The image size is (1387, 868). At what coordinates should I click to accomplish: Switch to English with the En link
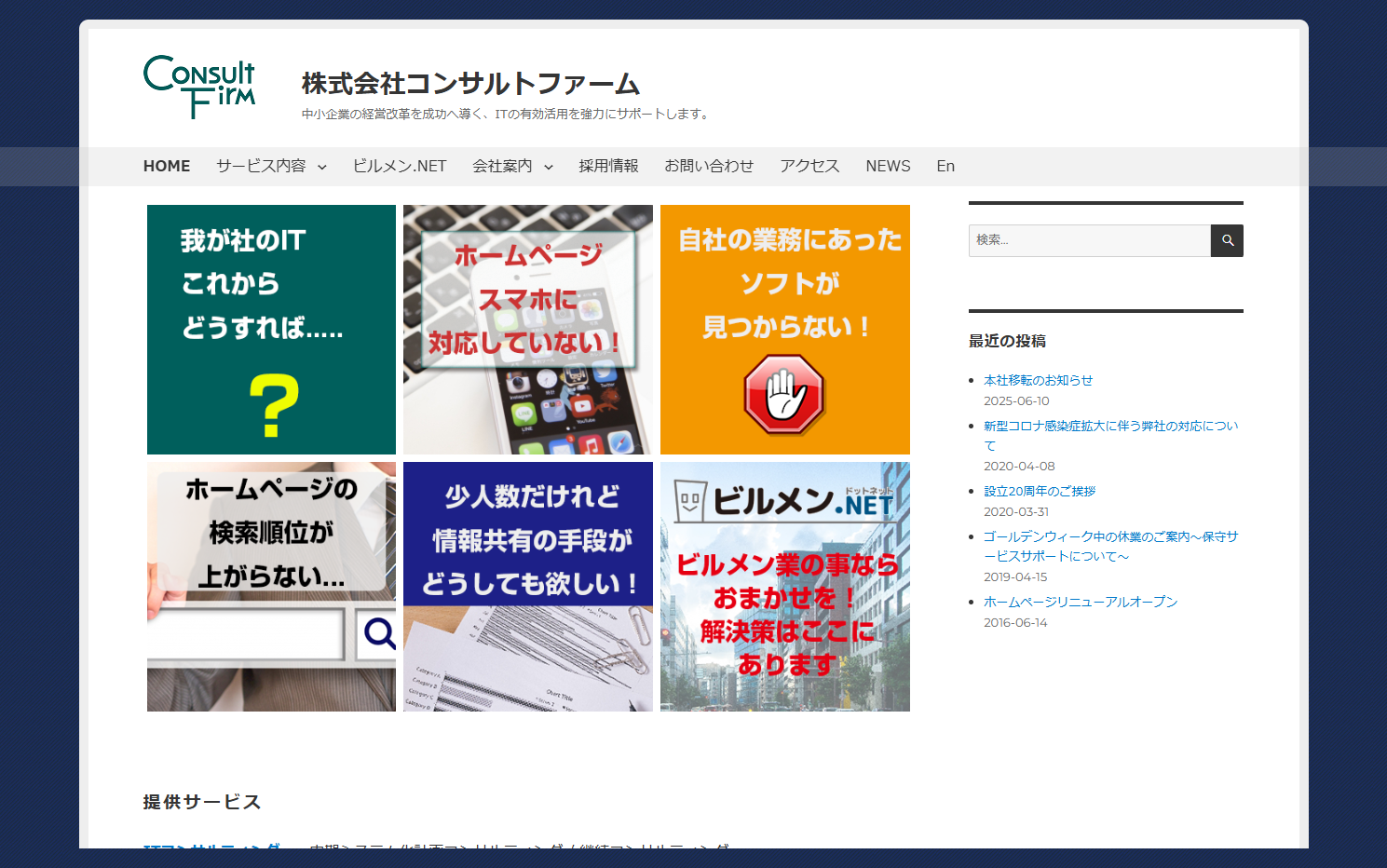click(945, 166)
